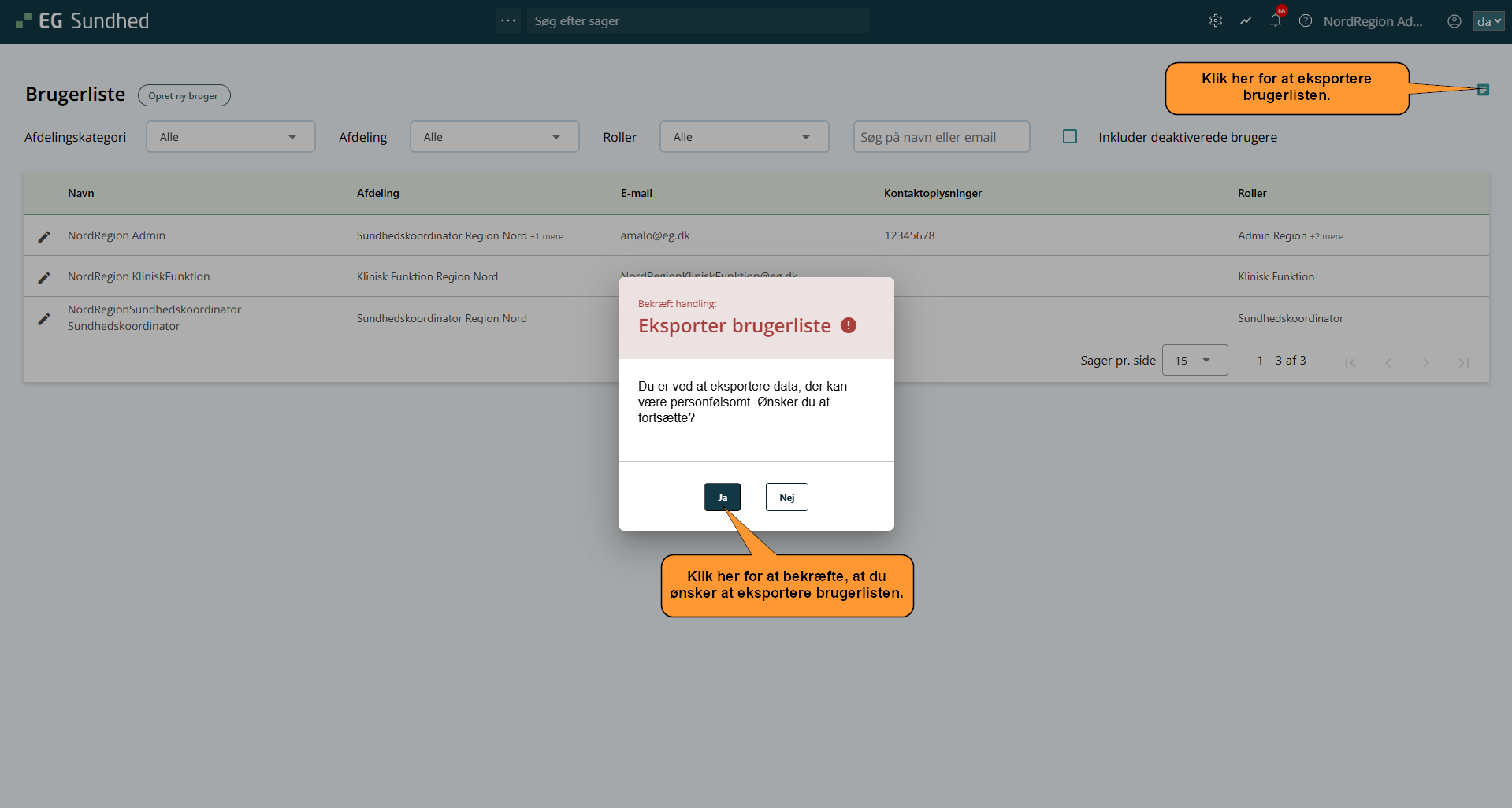The image size is (1512, 808).
Task: Select the NordRegion Admin name
Action: tap(117, 235)
